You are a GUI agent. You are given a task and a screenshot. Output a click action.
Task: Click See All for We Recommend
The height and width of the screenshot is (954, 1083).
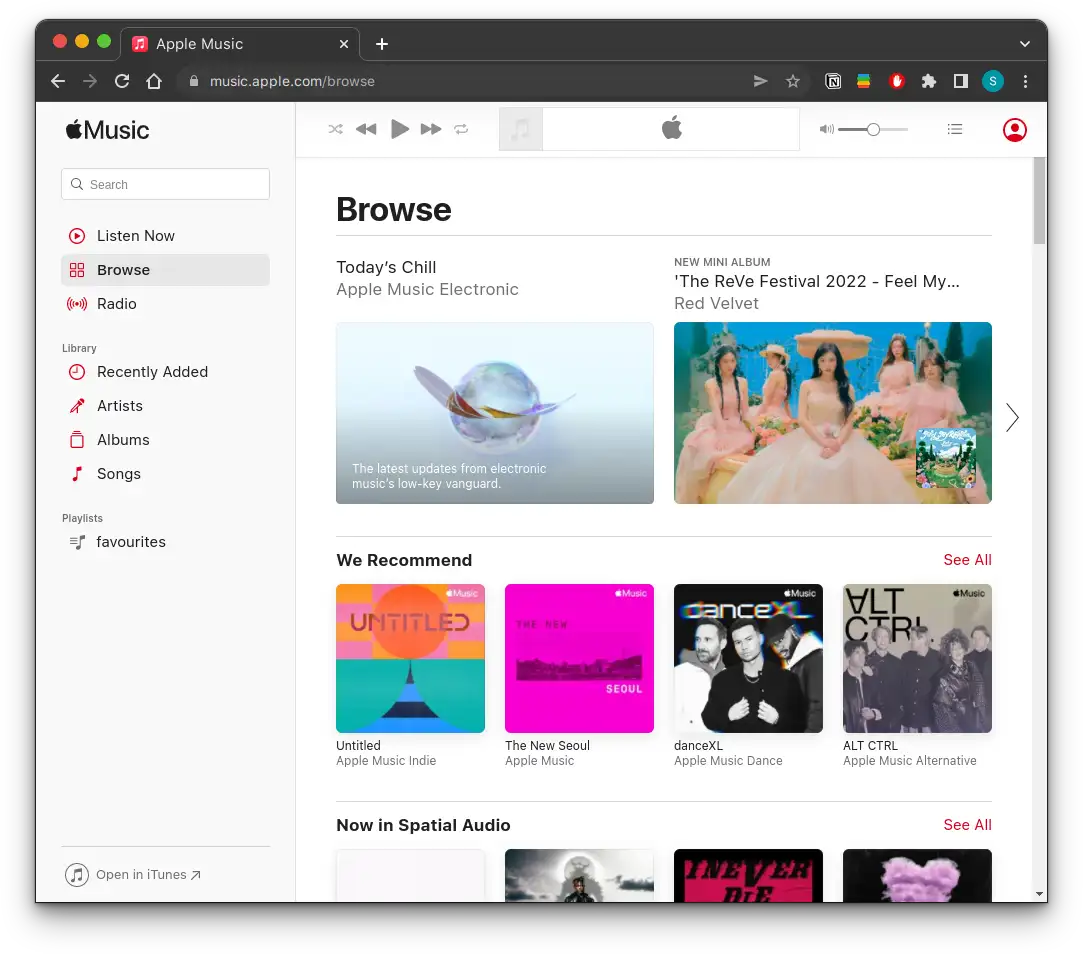coord(967,560)
